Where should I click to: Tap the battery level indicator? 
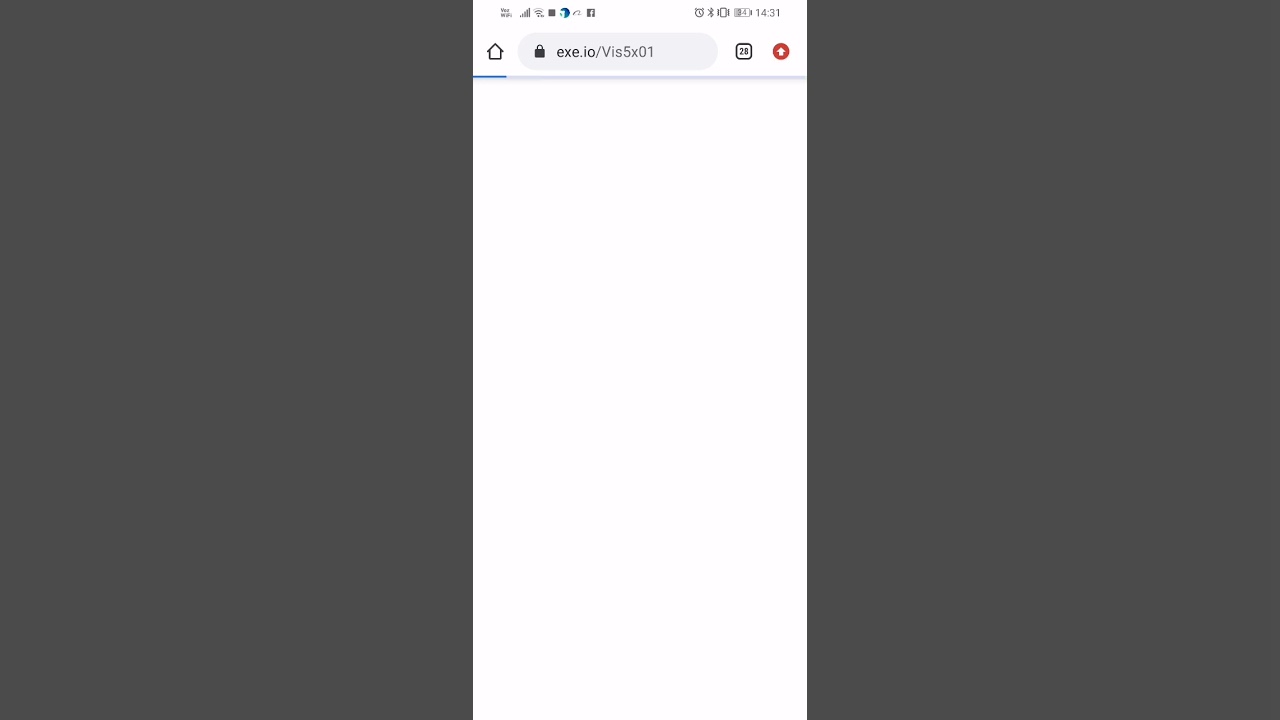(x=743, y=13)
